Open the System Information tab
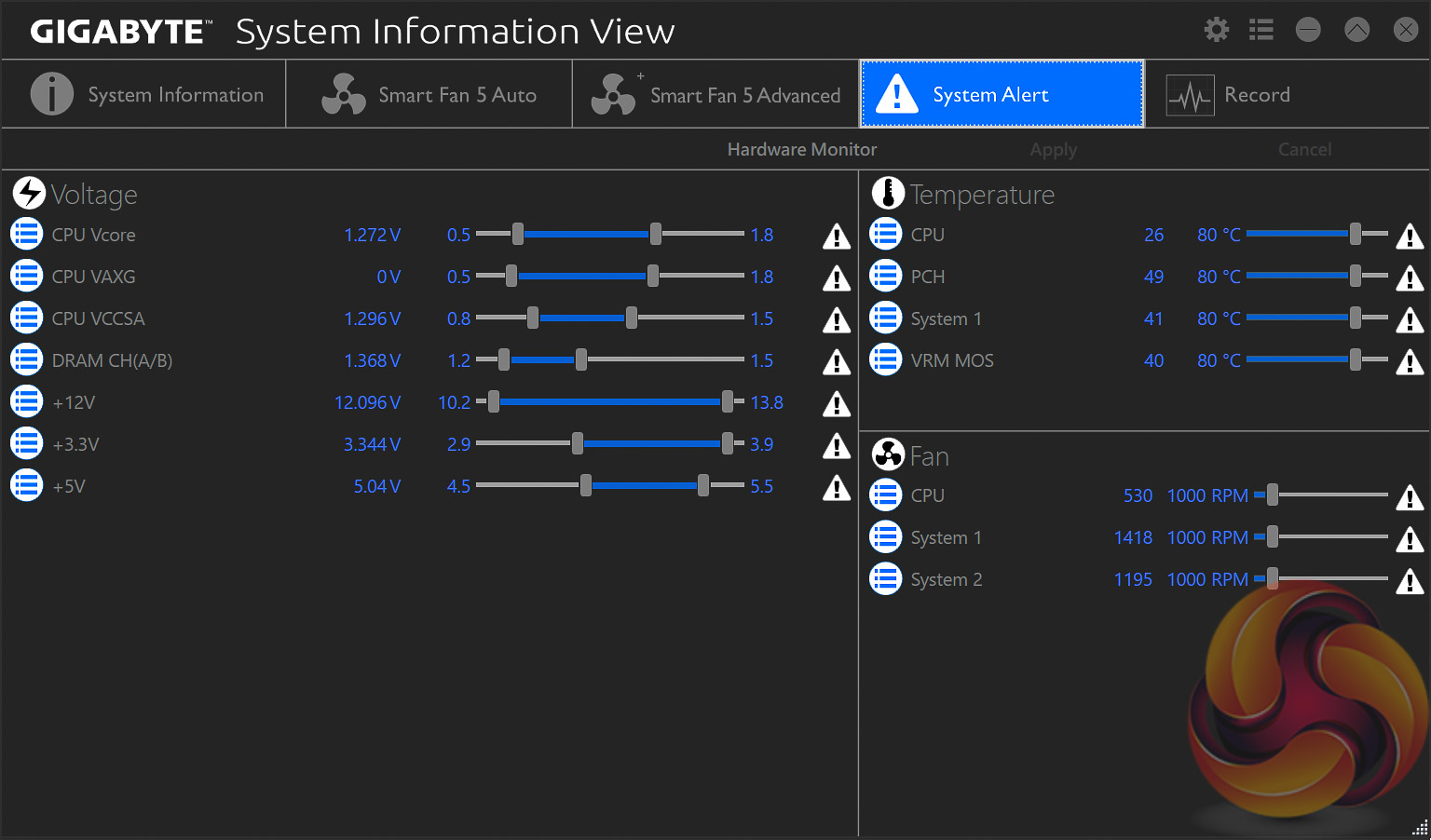Image resolution: width=1431 pixels, height=840 pixels. click(144, 95)
